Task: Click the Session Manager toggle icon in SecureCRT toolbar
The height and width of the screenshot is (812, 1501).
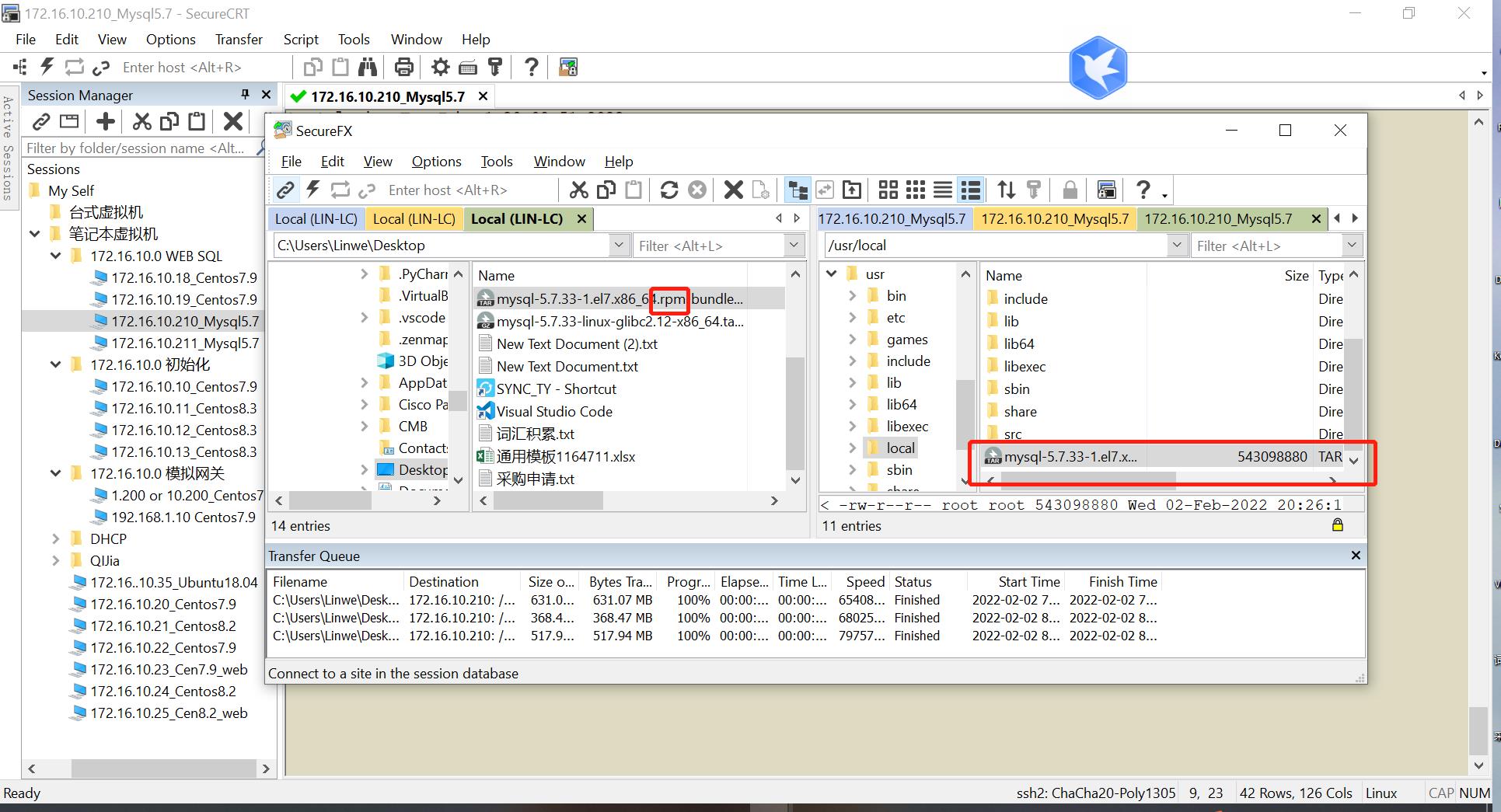Action: 20,67
